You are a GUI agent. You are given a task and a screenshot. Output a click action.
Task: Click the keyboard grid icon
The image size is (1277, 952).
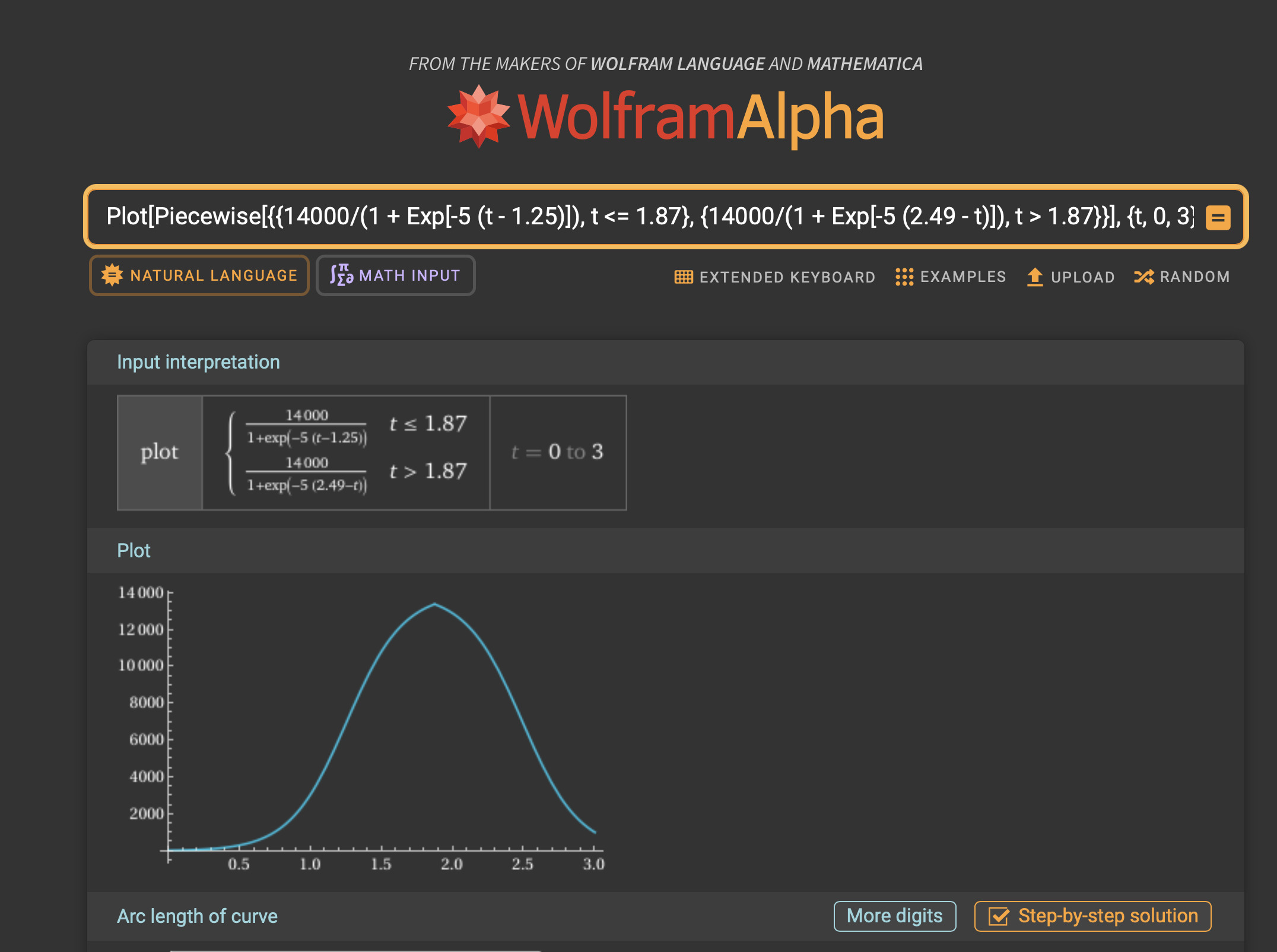[x=684, y=277]
